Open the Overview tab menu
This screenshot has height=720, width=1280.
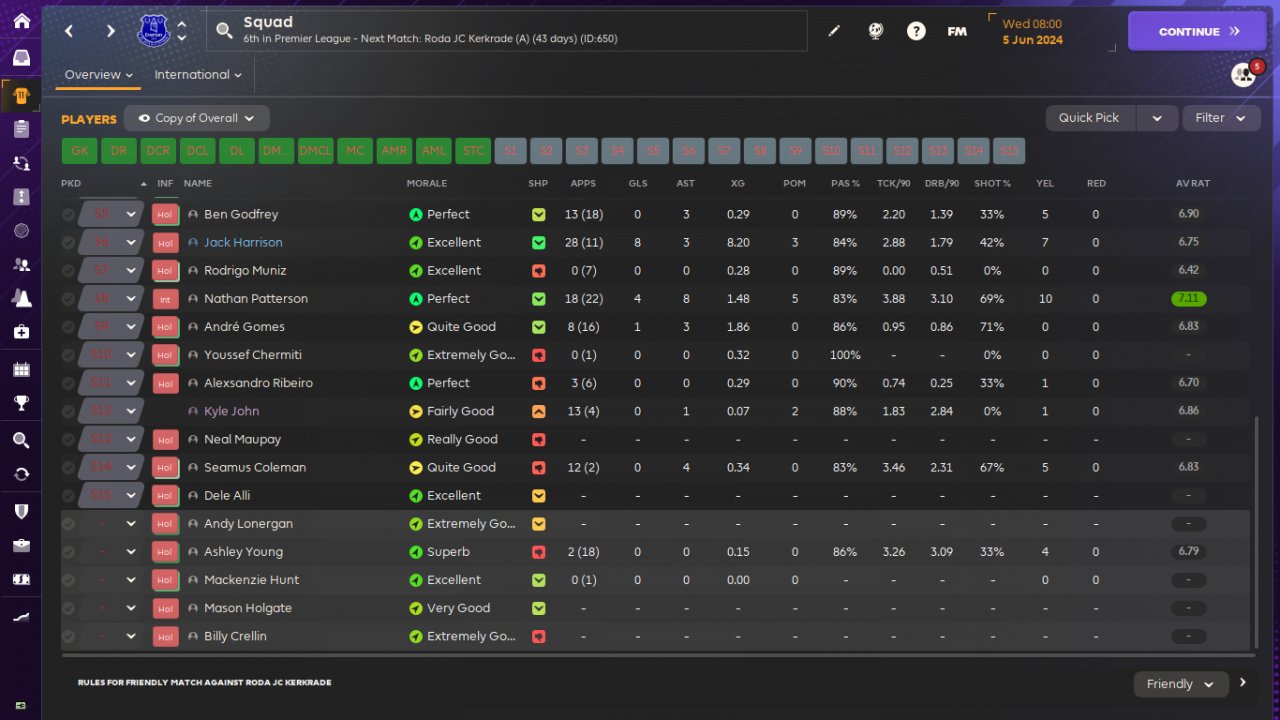point(99,75)
